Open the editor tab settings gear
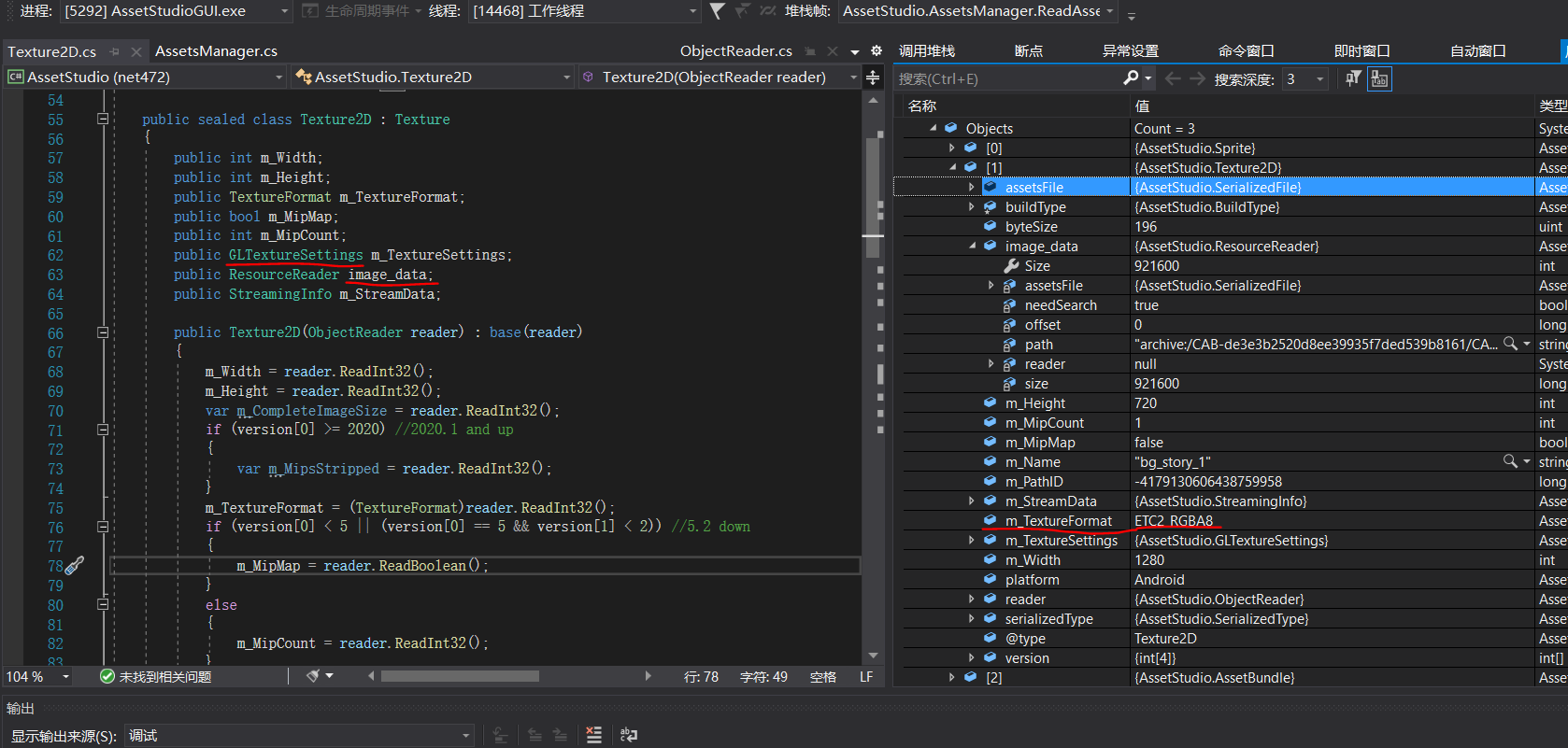 click(877, 51)
